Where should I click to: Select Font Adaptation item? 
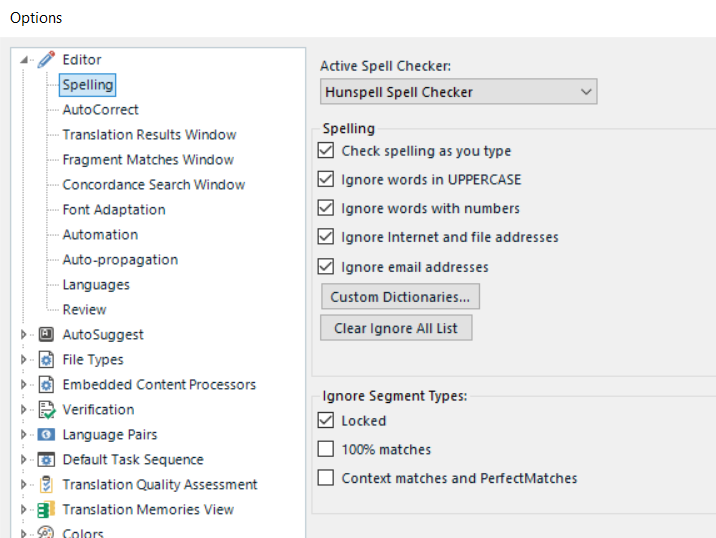pyautogui.click(x=114, y=210)
